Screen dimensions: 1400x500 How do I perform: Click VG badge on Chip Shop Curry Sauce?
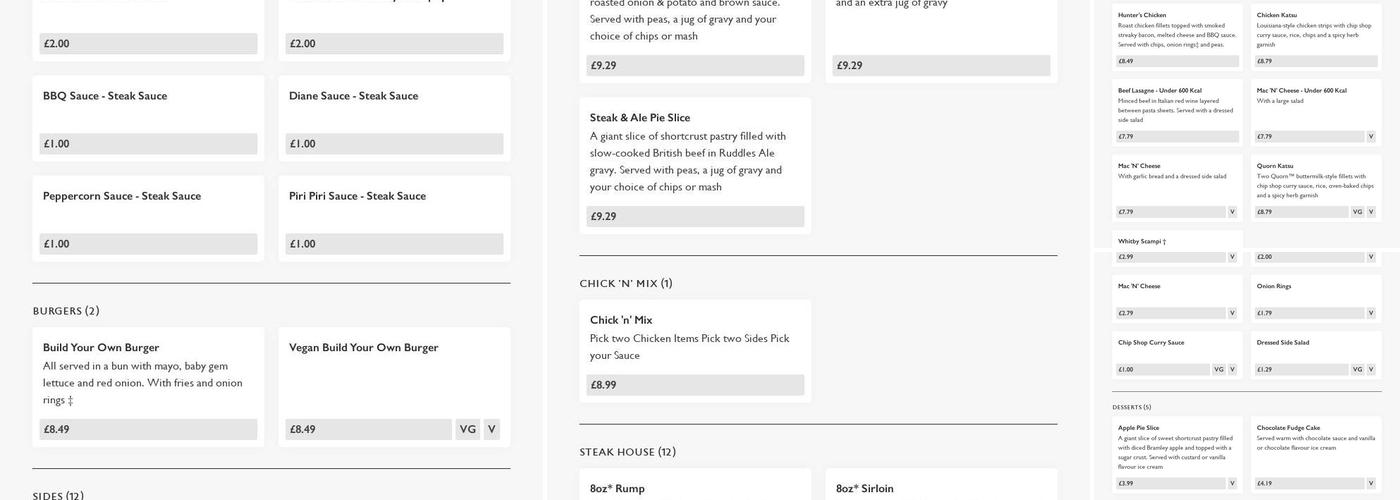point(1218,369)
